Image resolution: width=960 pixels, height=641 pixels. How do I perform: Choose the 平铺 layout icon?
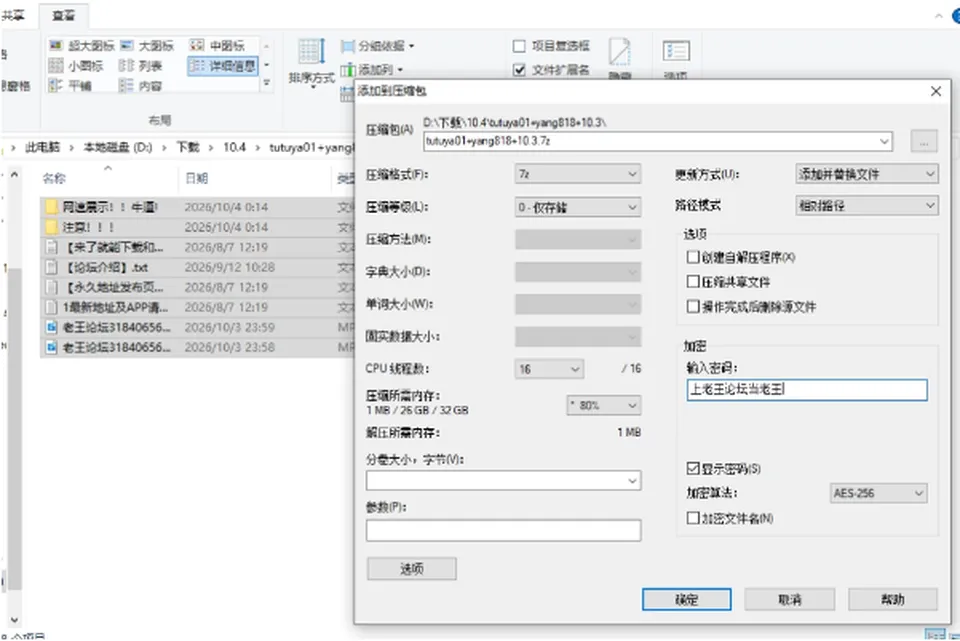point(56,86)
